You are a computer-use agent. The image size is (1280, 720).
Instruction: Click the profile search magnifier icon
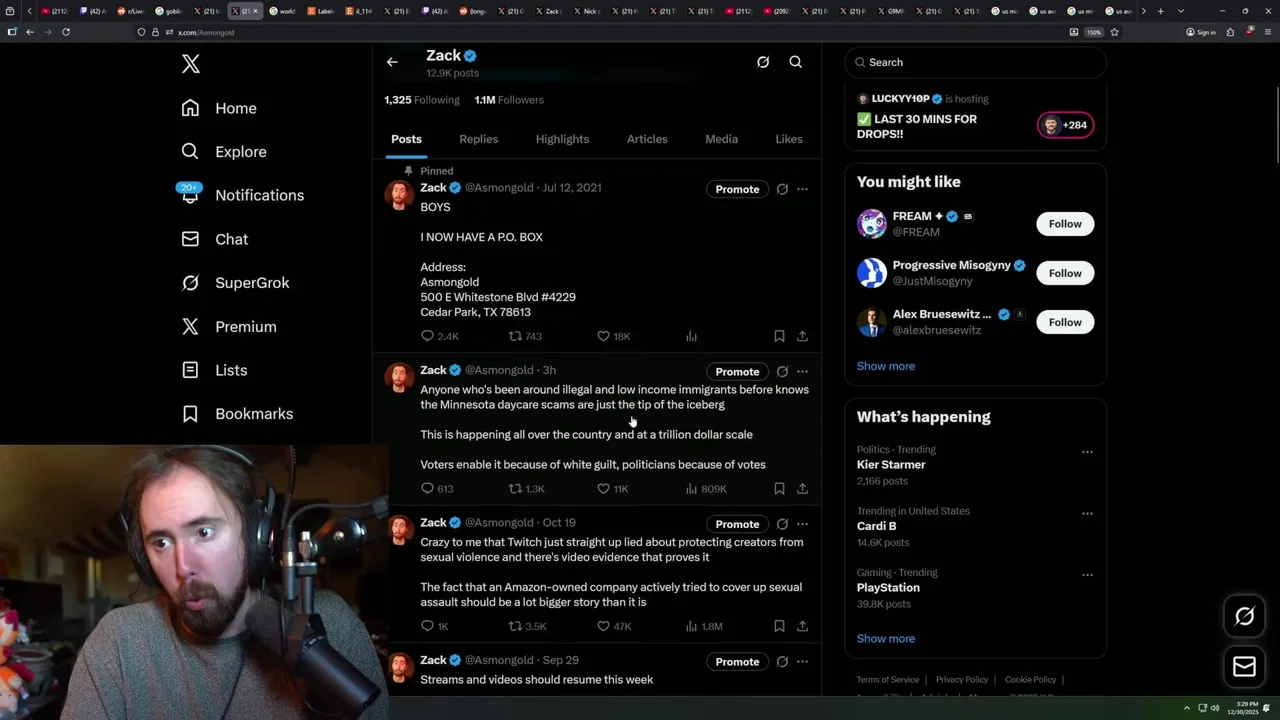[796, 62]
